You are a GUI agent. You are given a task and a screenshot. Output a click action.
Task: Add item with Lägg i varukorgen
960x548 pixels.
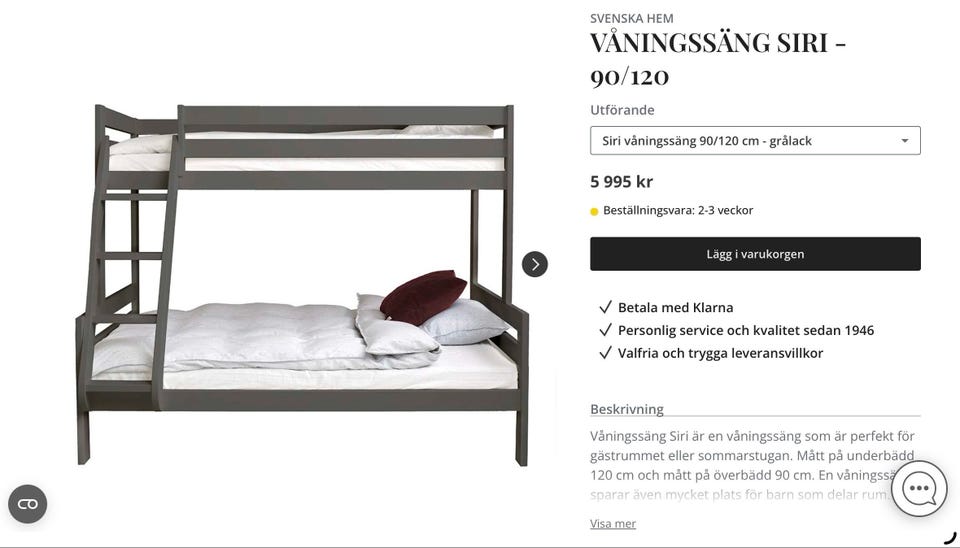(x=755, y=254)
